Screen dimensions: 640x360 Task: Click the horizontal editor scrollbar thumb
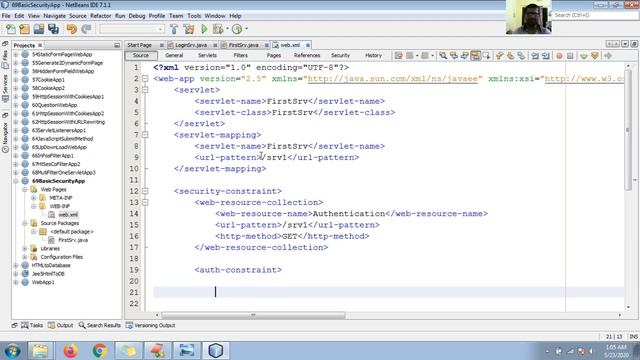point(253,315)
